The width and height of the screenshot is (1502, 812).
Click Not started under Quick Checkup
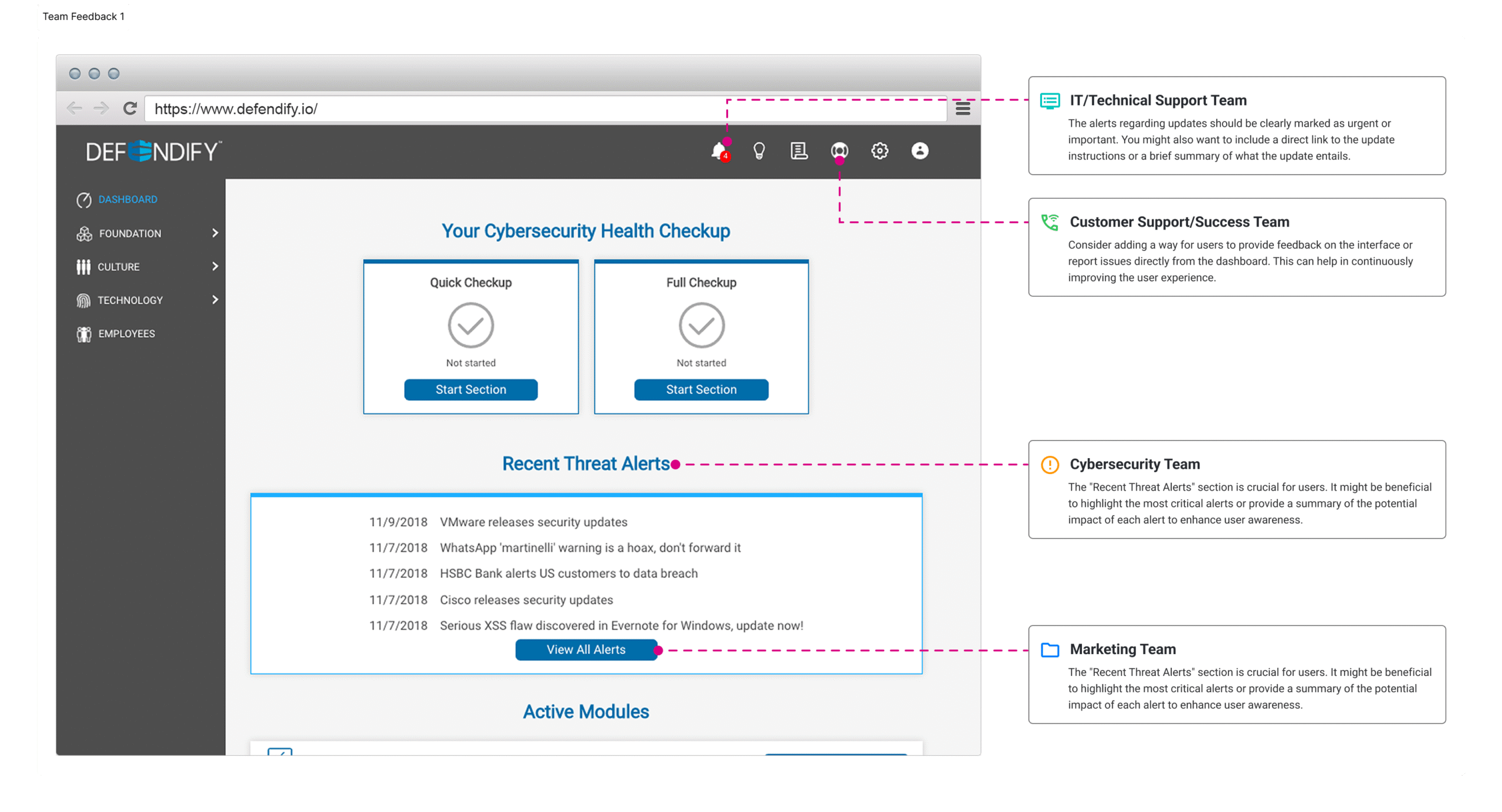tap(471, 363)
